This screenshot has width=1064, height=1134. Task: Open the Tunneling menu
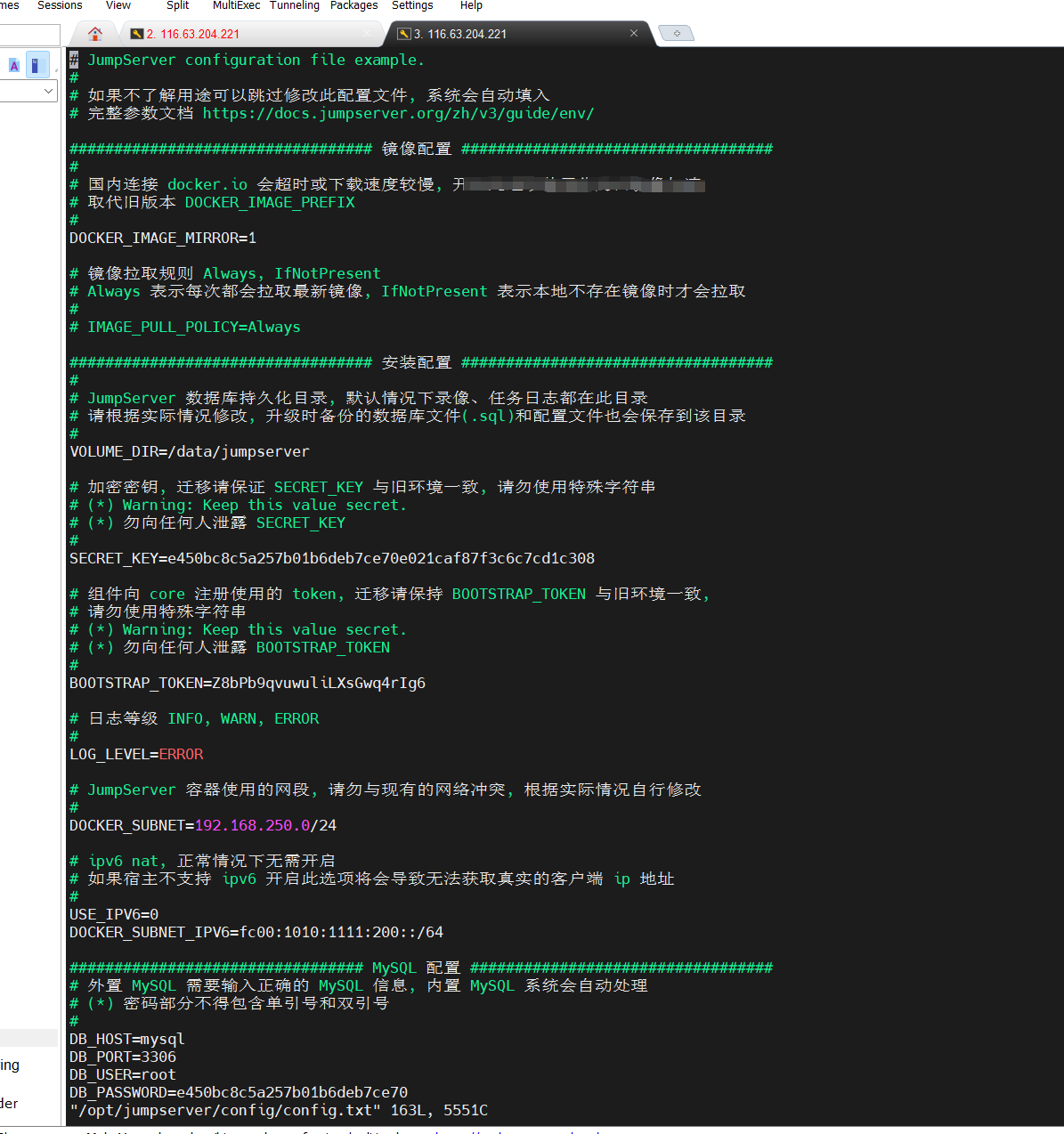click(x=295, y=5)
